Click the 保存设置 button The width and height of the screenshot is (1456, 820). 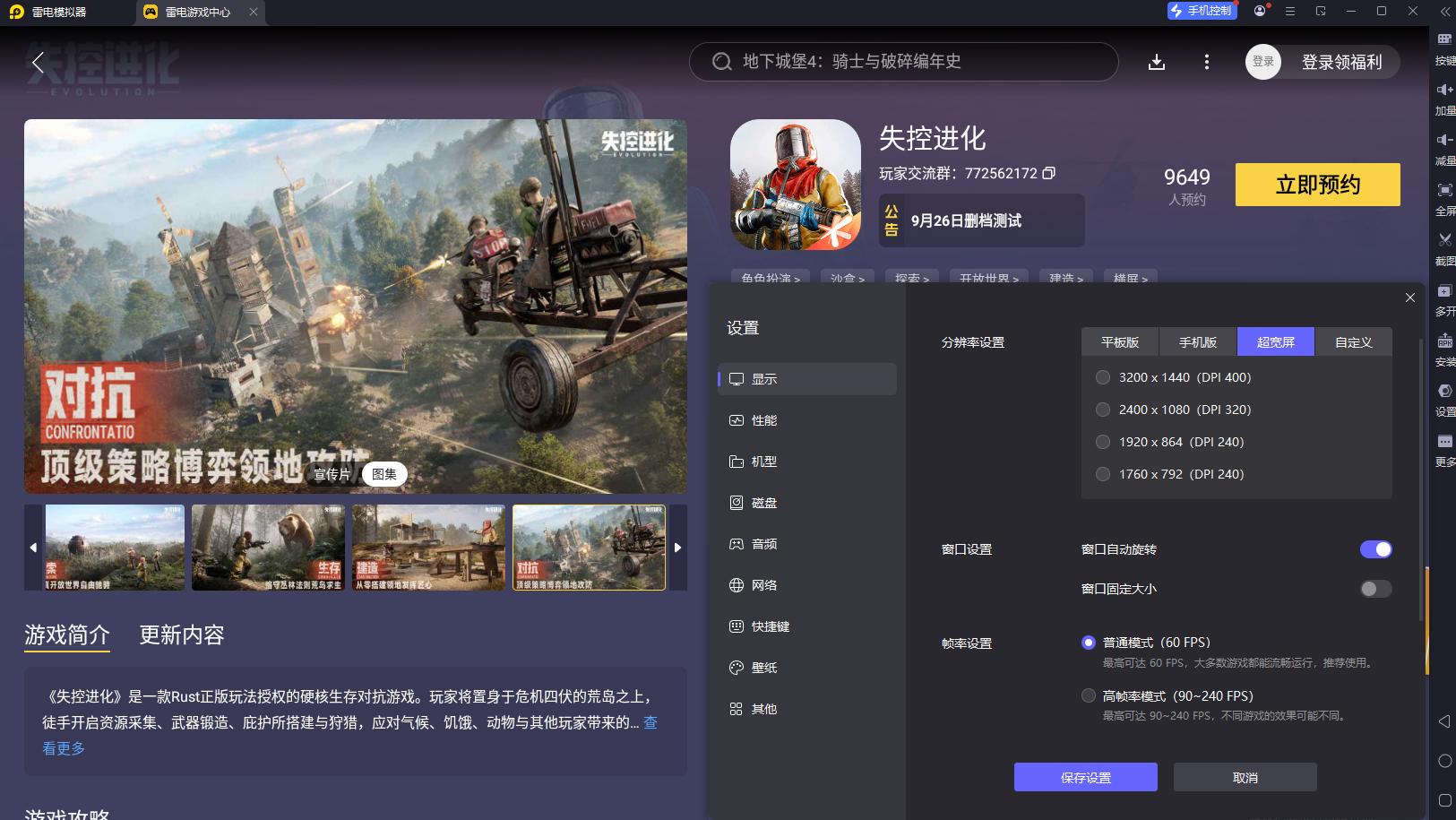point(1086,777)
